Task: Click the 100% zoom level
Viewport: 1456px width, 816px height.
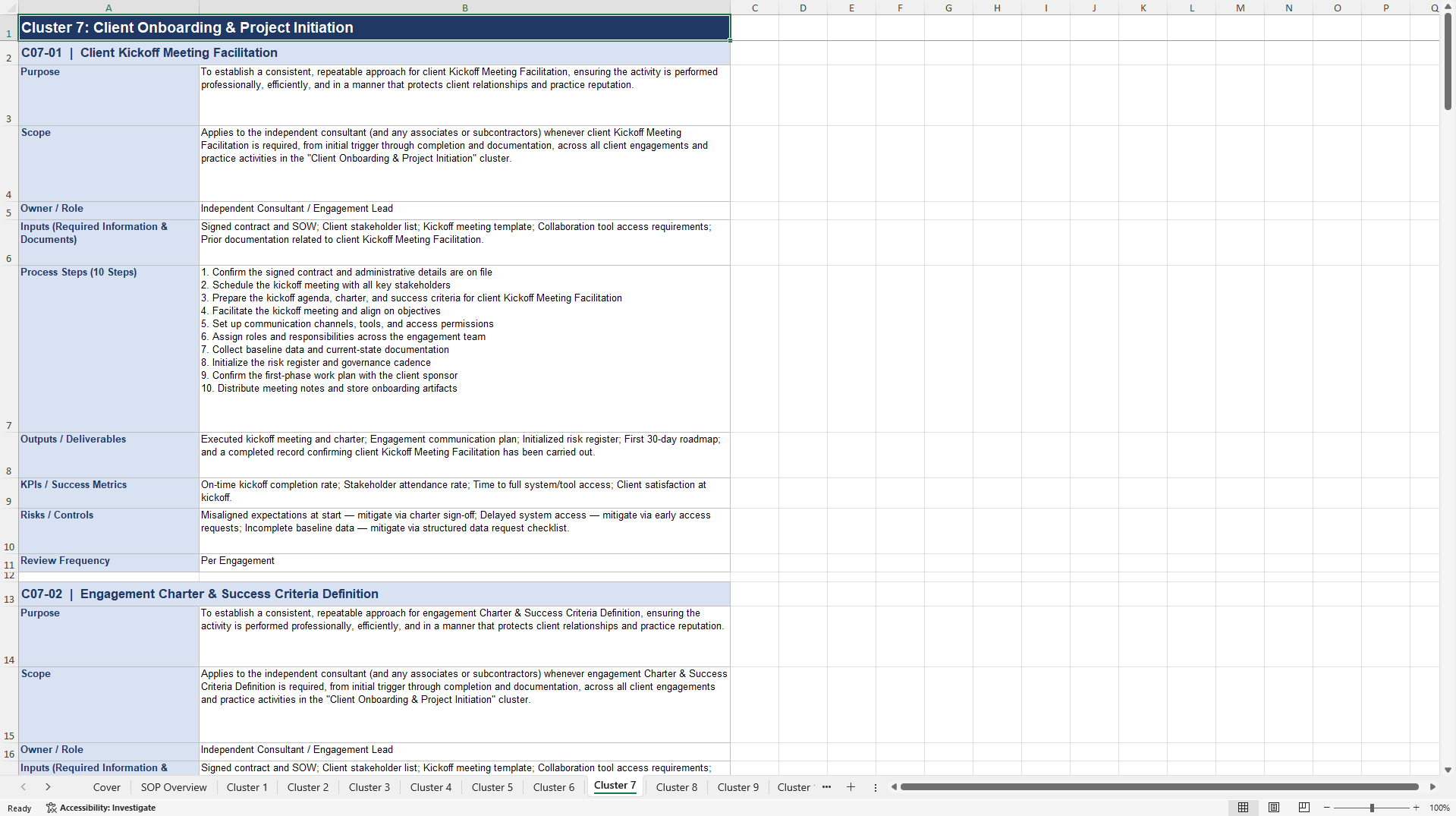Action: (x=1439, y=808)
